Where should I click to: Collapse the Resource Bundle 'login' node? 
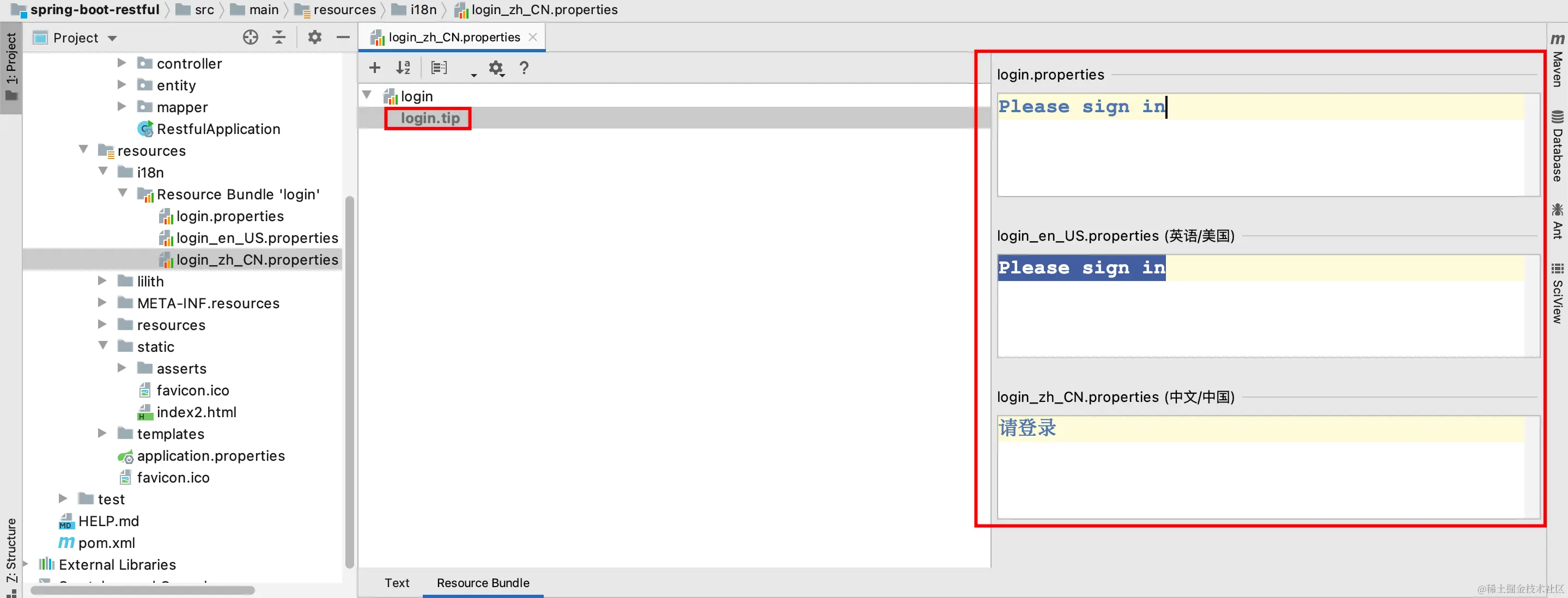click(x=123, y=193)
